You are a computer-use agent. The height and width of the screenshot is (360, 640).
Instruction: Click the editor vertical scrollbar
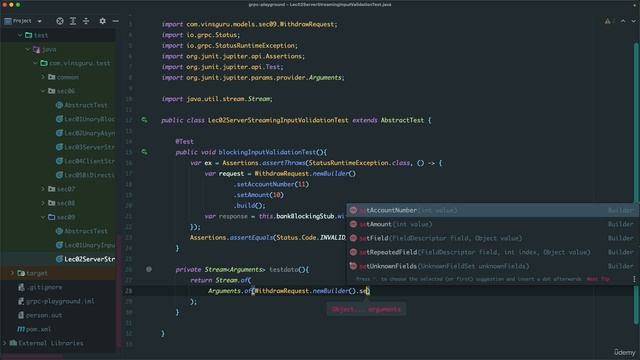pos(636,184)
